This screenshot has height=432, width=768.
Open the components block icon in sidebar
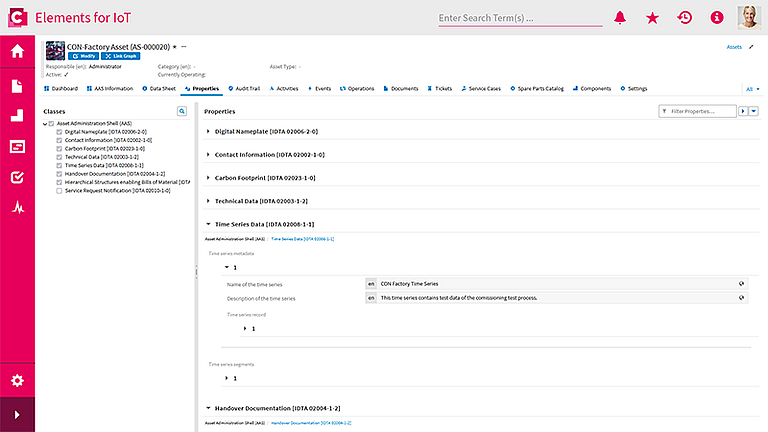(x=17, y=116)
